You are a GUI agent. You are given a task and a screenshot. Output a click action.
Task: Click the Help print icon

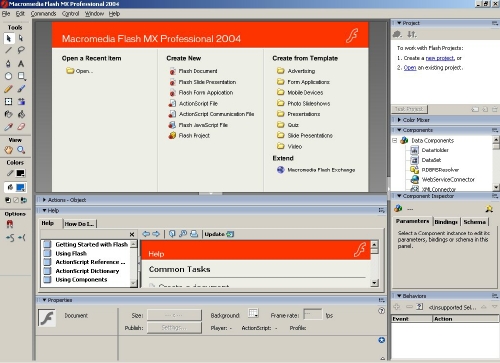[x=194, y=234]
